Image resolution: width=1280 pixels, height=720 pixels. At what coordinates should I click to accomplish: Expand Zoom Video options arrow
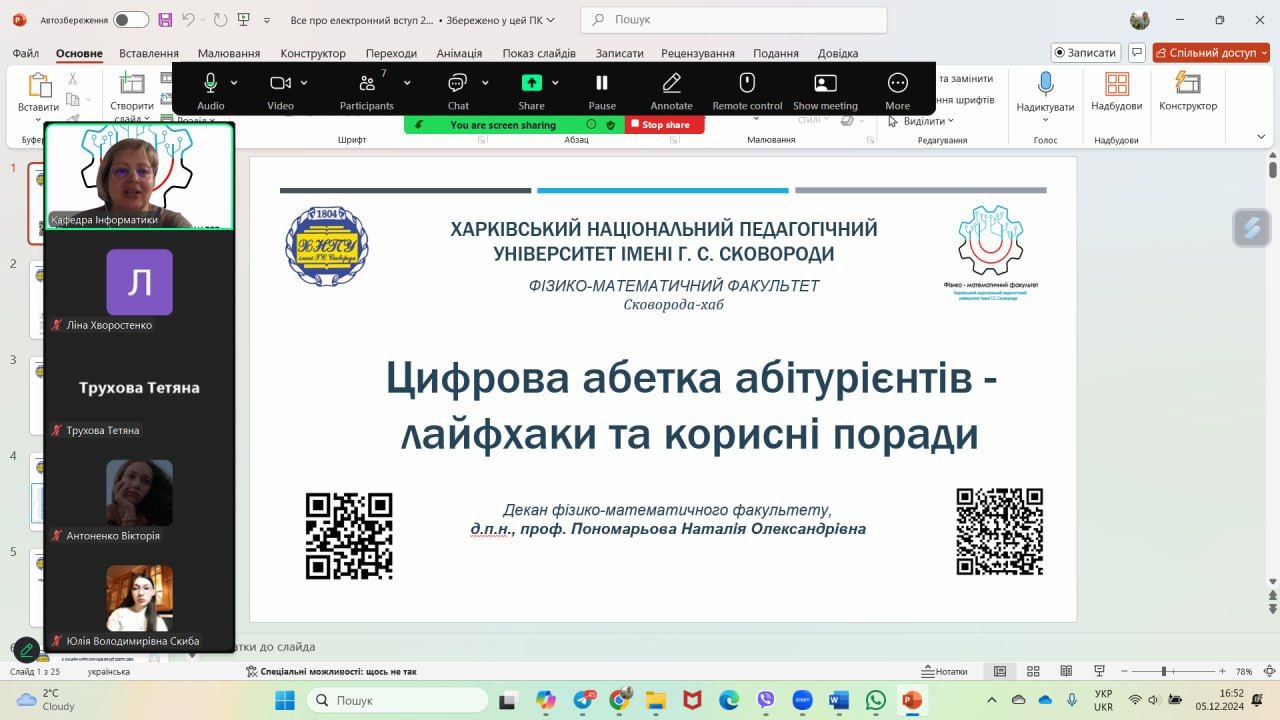(304, 82)
